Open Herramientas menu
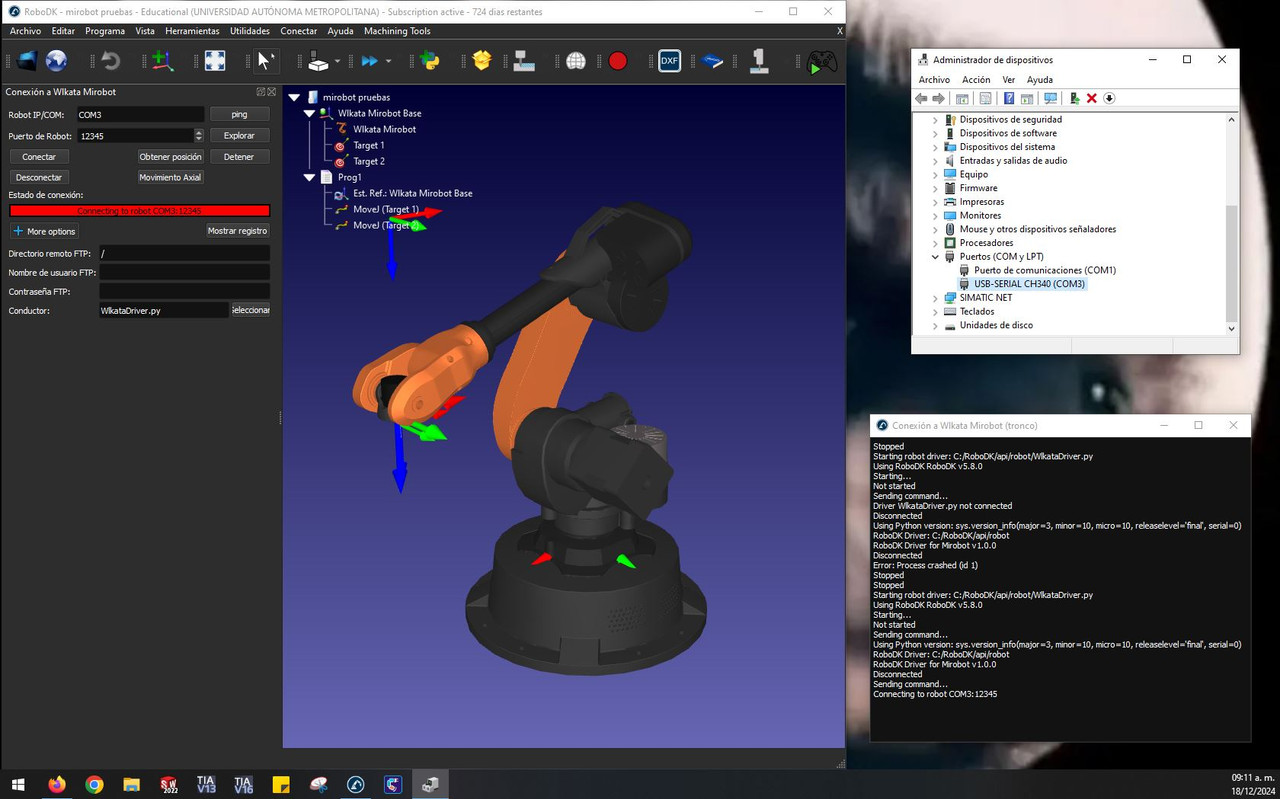 pos(192,31)
